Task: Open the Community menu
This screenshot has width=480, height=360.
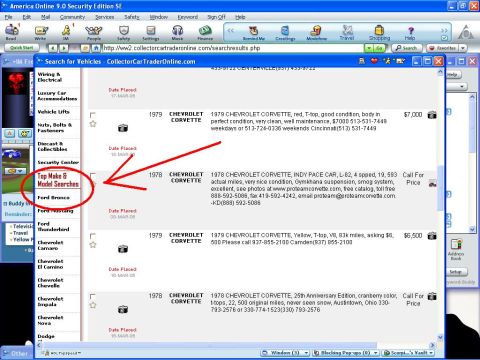Action: [x=72, y=17]
